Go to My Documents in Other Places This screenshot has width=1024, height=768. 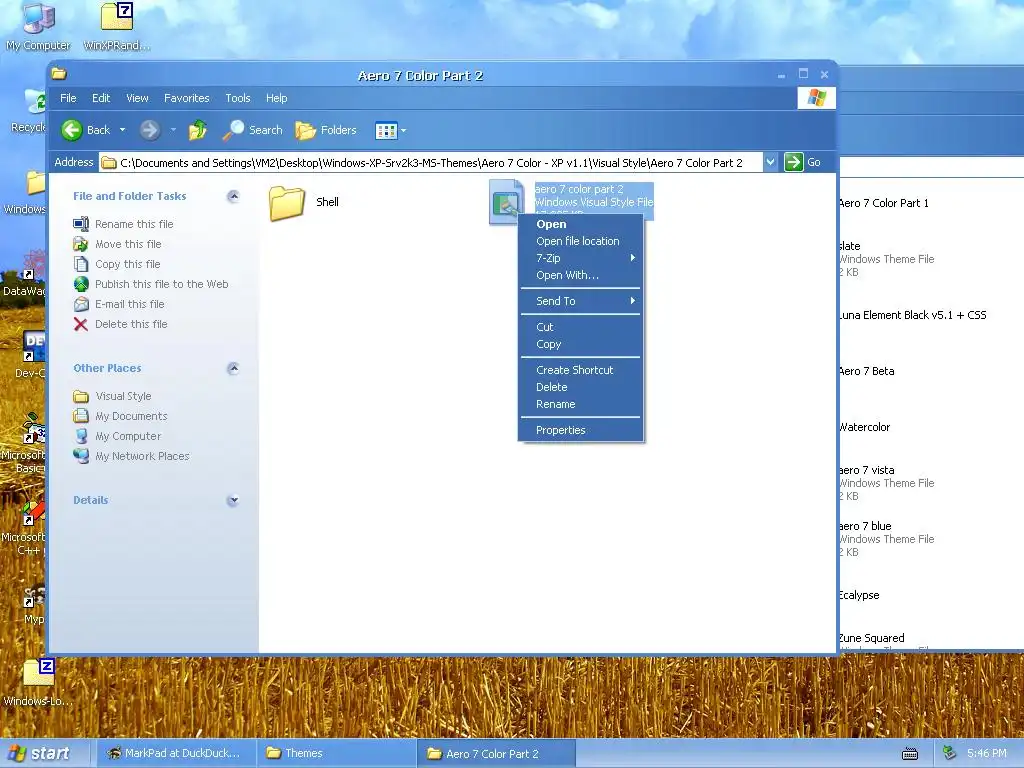click(131, 416)
